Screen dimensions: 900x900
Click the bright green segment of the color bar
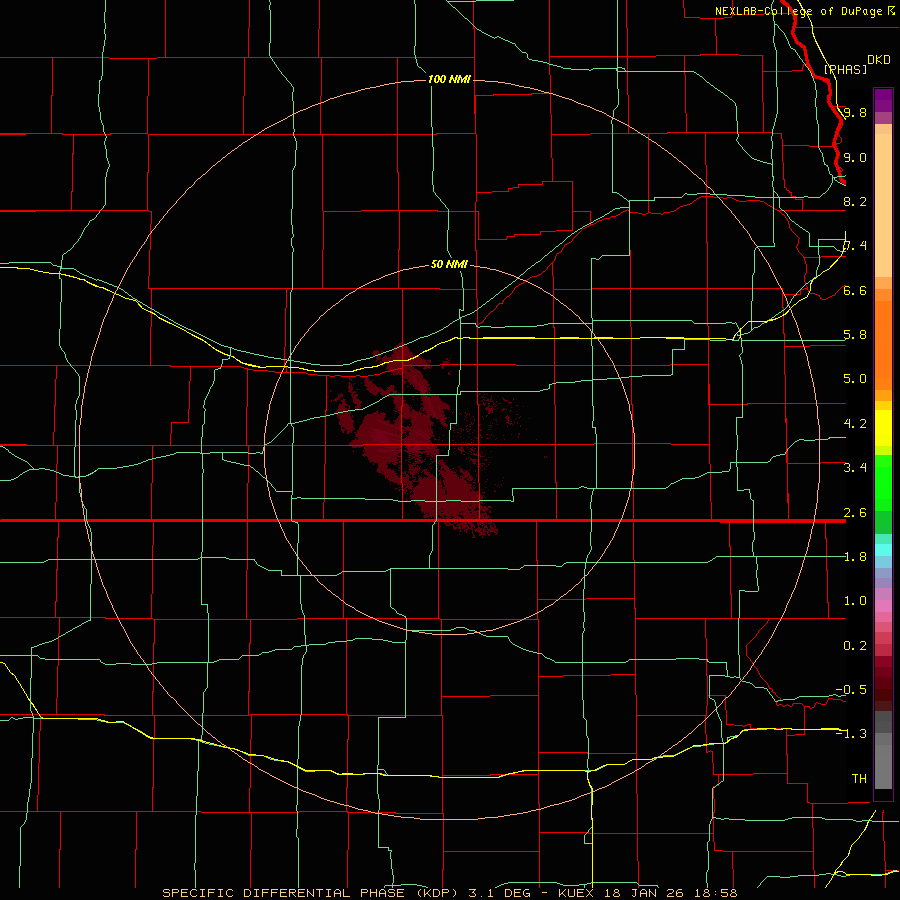coord(883,482)
